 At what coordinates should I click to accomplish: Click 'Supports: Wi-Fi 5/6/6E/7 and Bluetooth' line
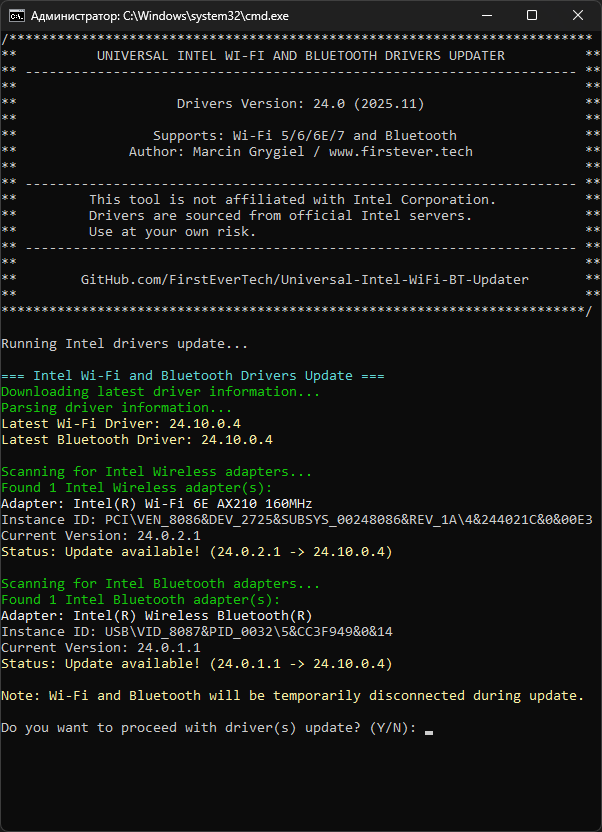point(305,136)
